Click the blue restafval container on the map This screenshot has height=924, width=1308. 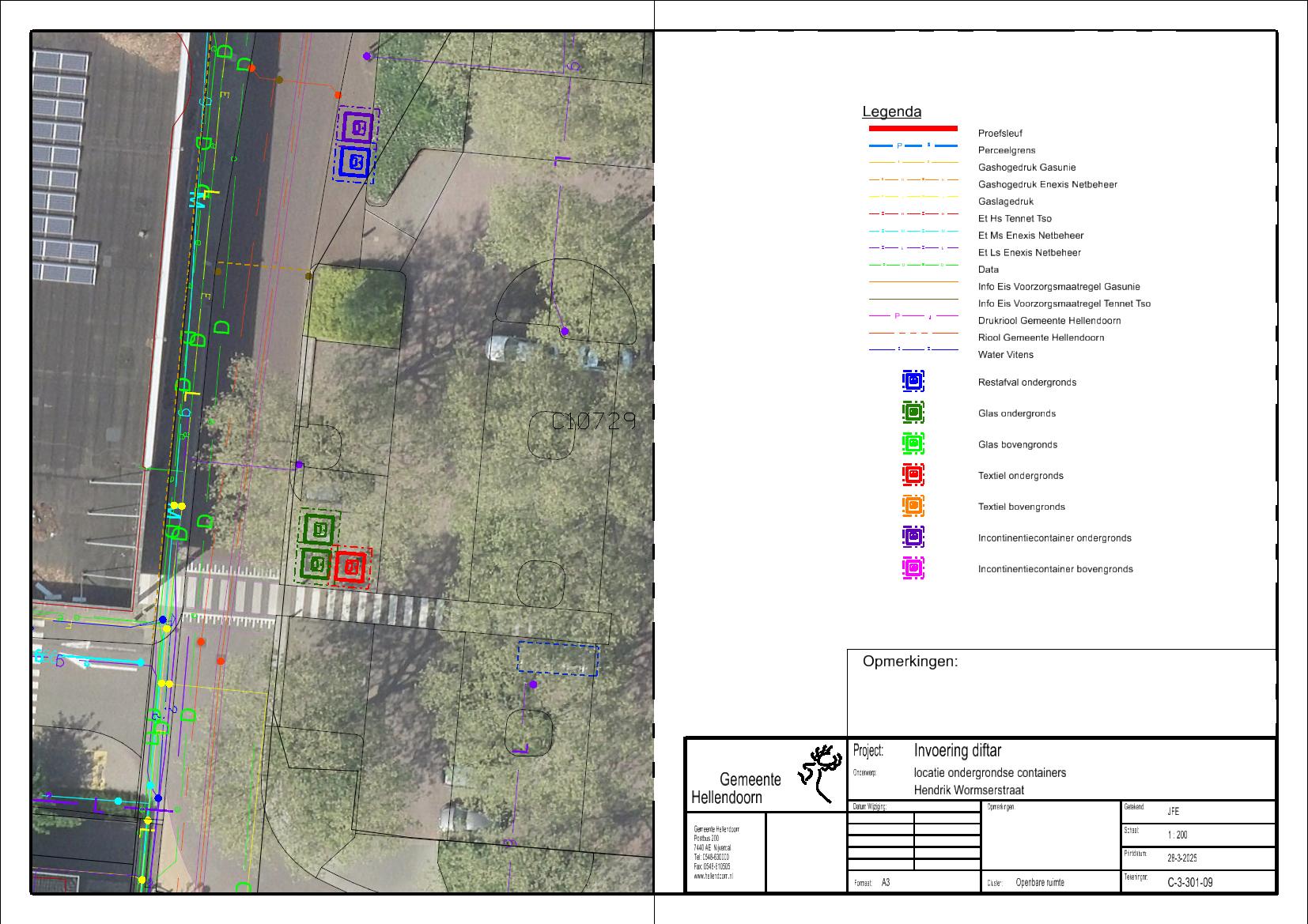355,163
